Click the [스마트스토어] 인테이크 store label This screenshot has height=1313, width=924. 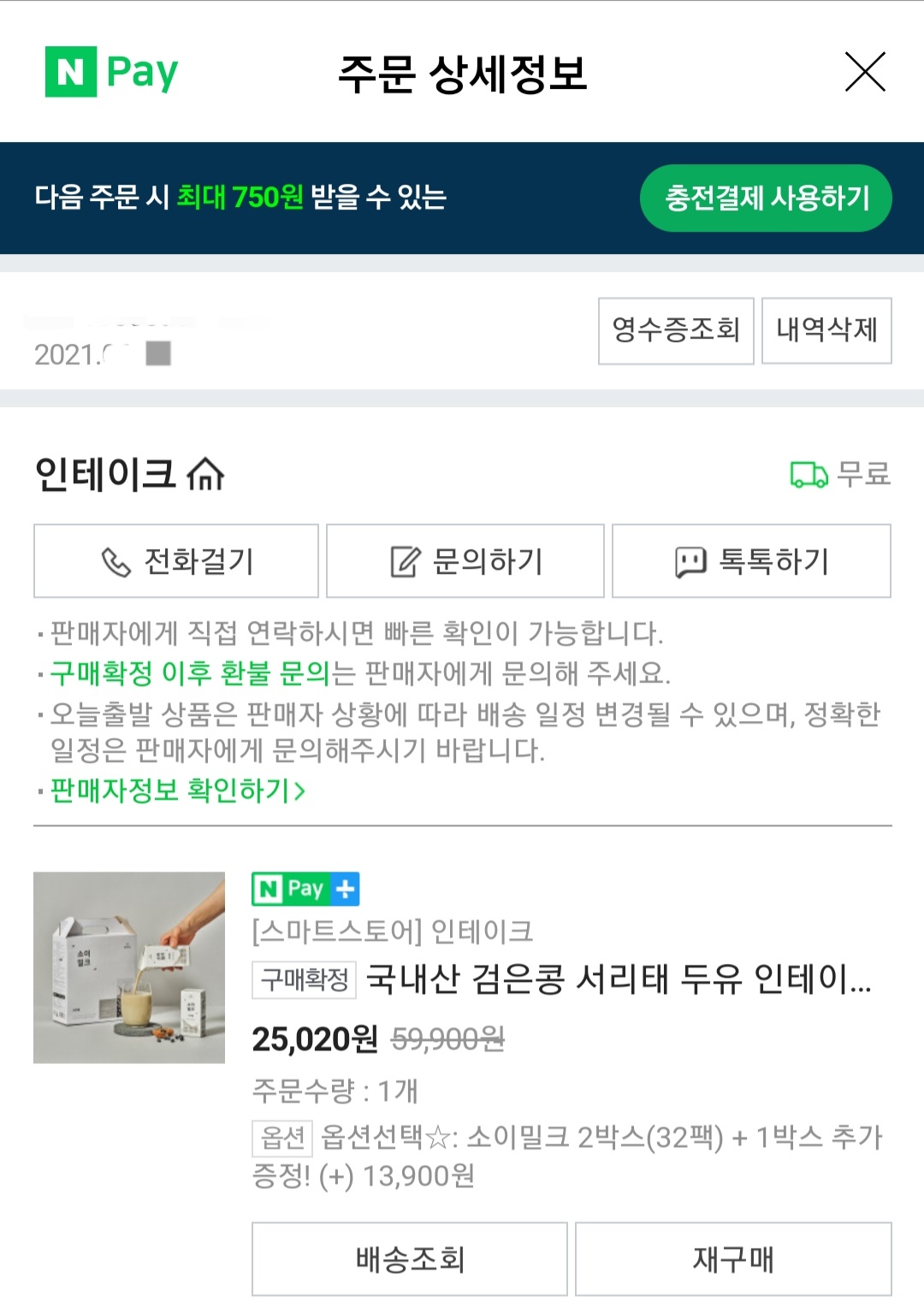[393, 931]
